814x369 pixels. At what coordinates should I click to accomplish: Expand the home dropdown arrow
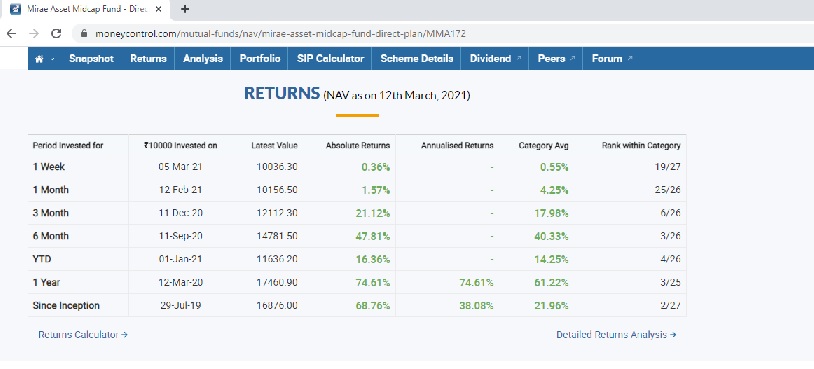[53, 59]
